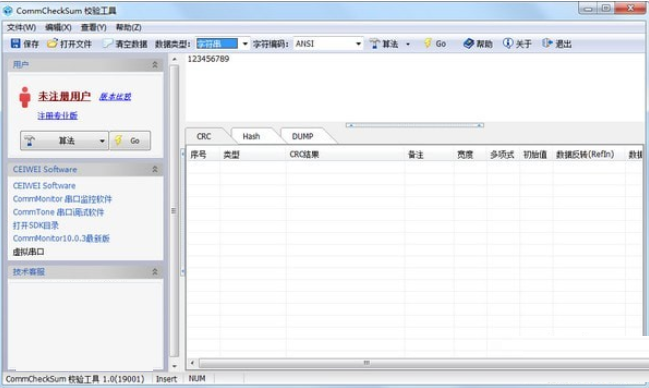Open Help using the book icon

coord(468,43)
